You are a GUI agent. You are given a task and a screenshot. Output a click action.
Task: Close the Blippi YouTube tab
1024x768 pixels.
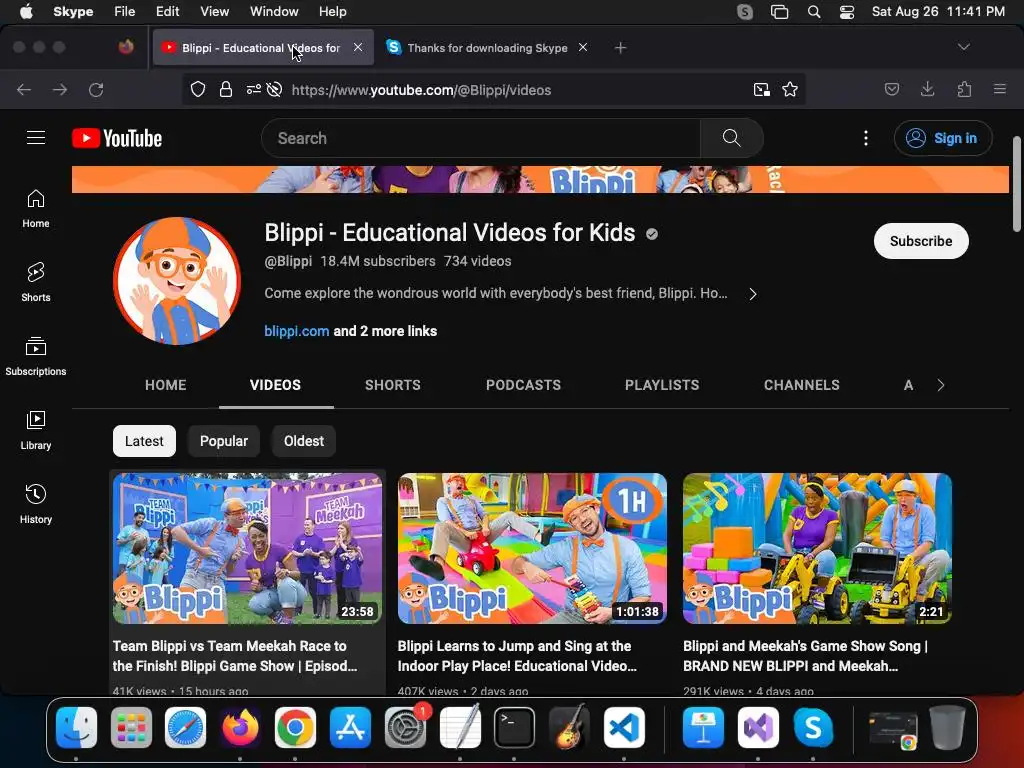tap(358, 47)
